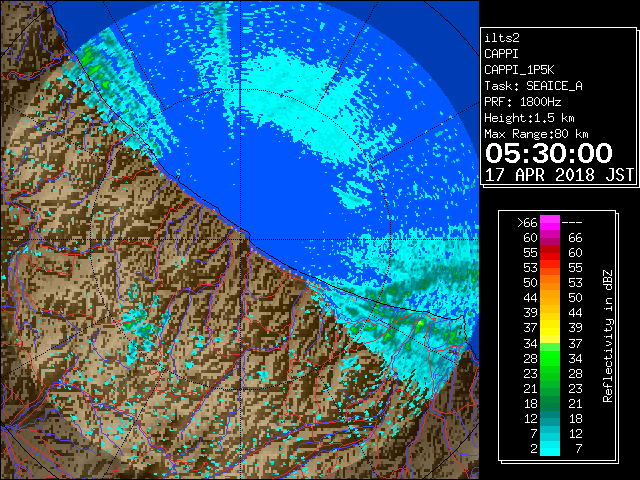Click the bright green swatch beside 28
The image size is (640, 480).
pos(550,358)
